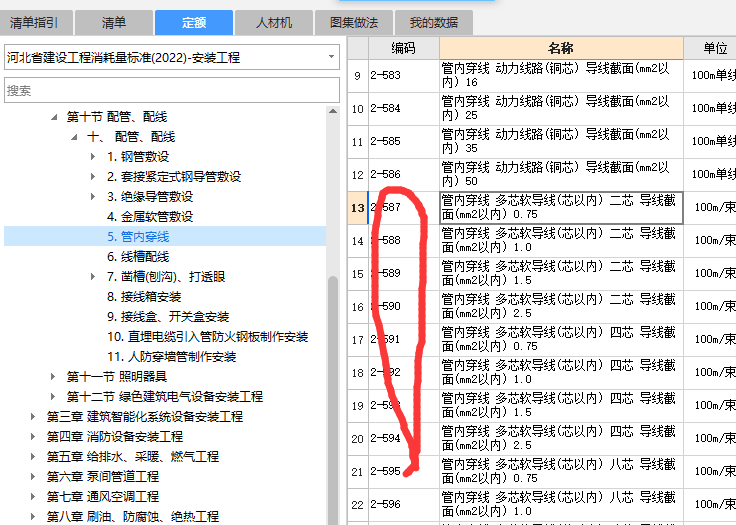Click name cell 多芯软导线 四芯 1.0
Image resolution: width=736 pixels, height=525 pixels.
(x=561, y=372)
